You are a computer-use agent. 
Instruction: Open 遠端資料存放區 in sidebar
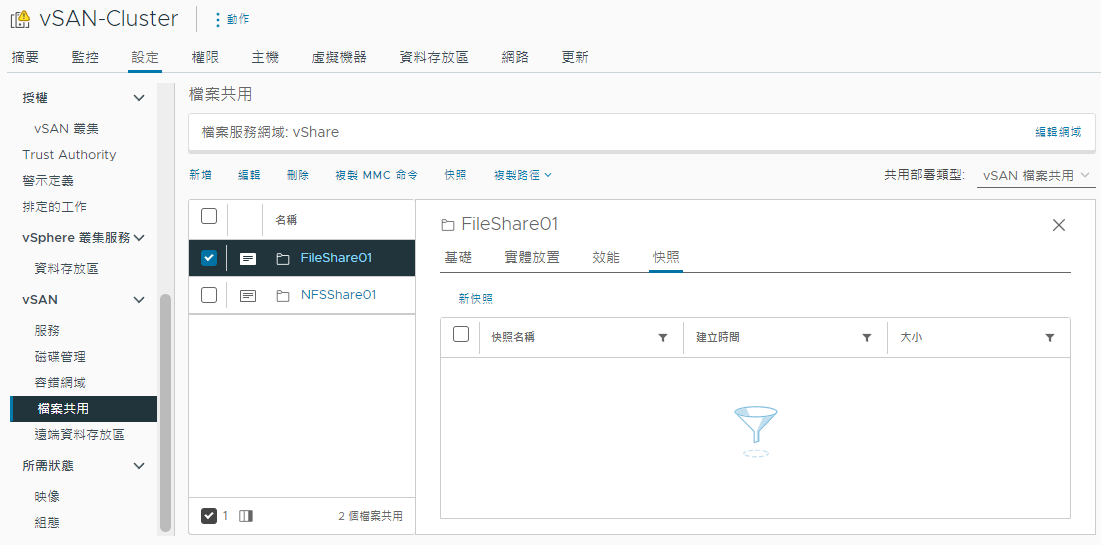coord(79,435)
